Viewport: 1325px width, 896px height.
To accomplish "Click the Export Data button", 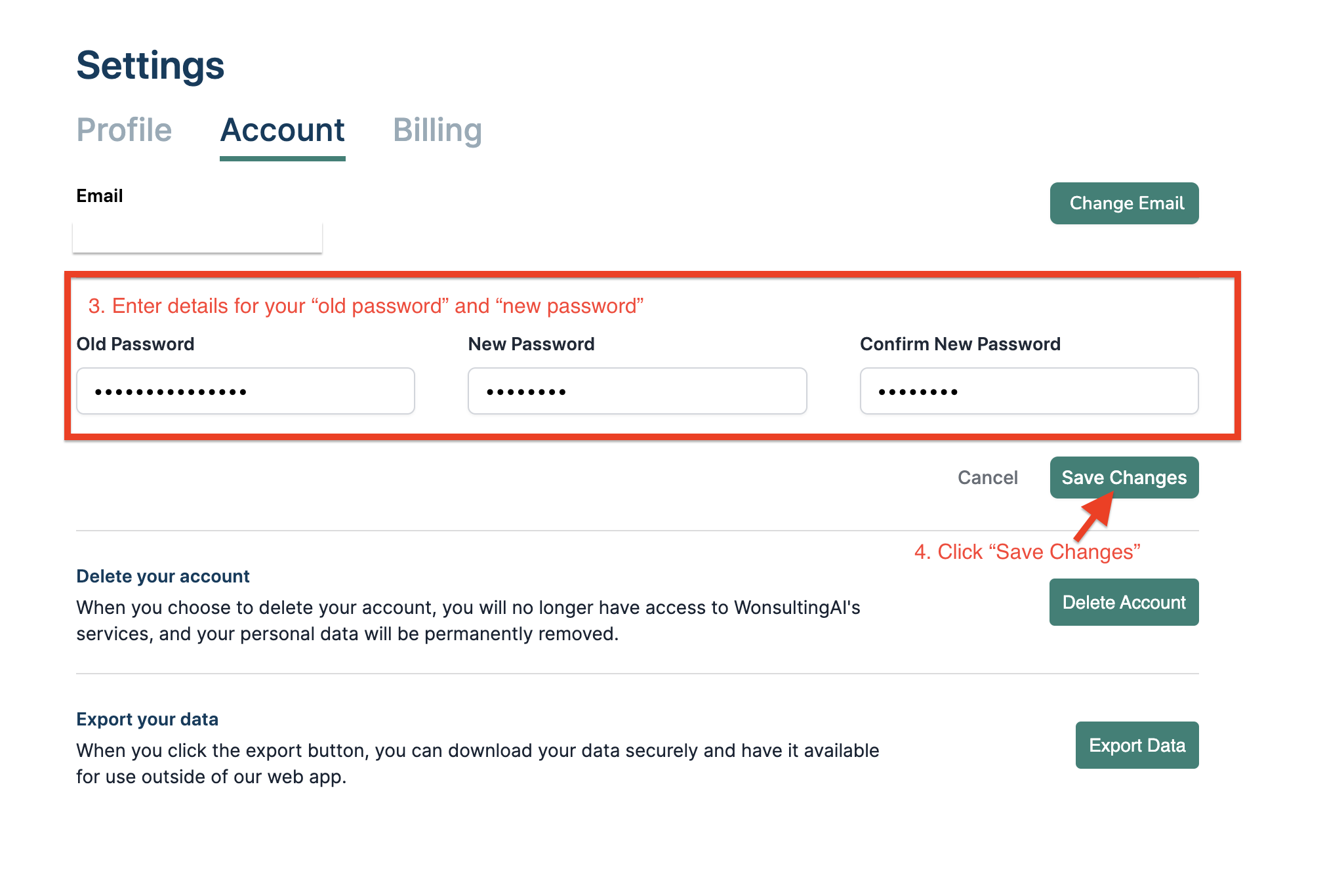I will (x=1137, y=745).
